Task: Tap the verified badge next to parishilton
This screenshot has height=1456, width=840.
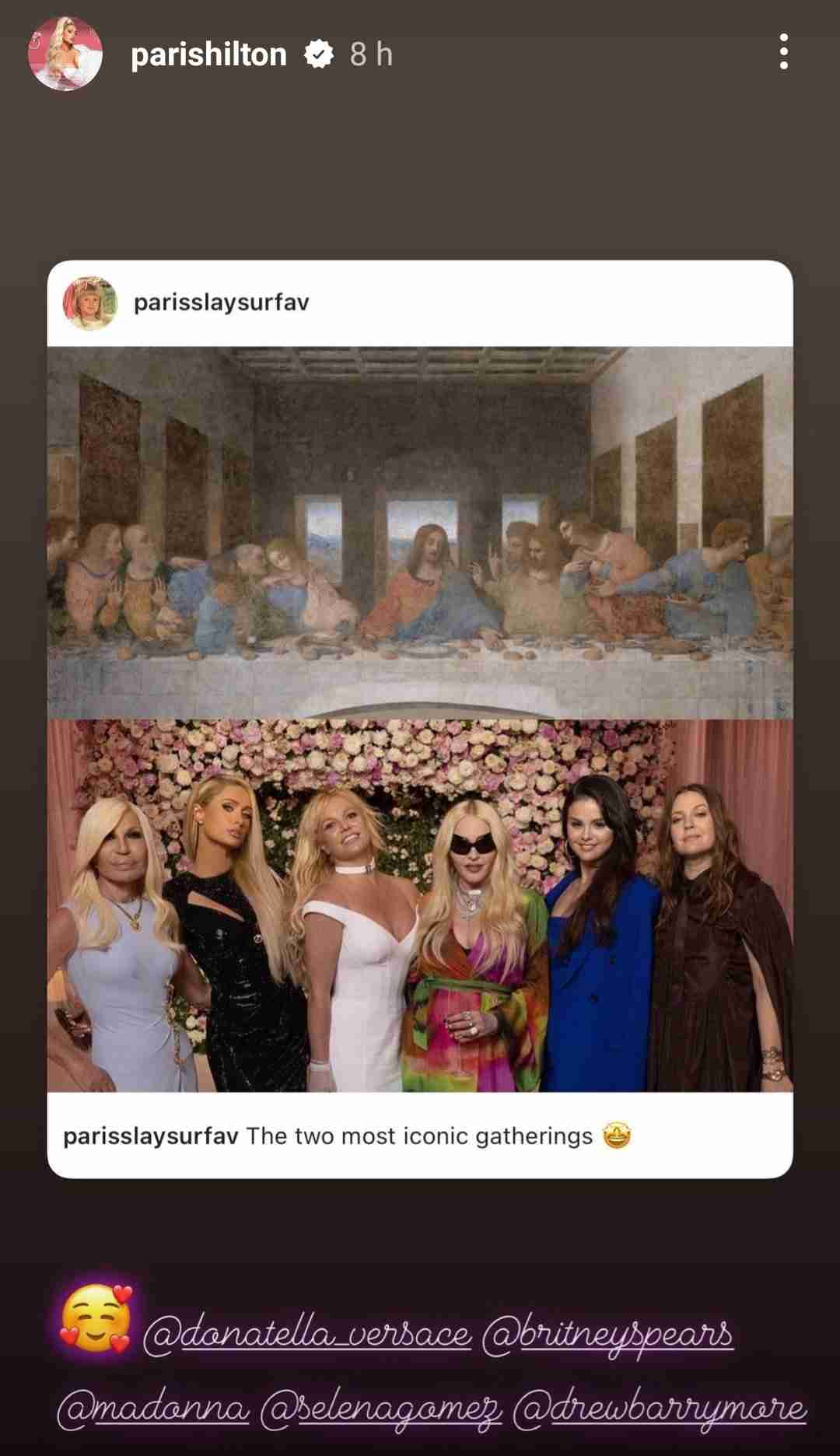Action: pyautogui.click(x=318, y=54)
